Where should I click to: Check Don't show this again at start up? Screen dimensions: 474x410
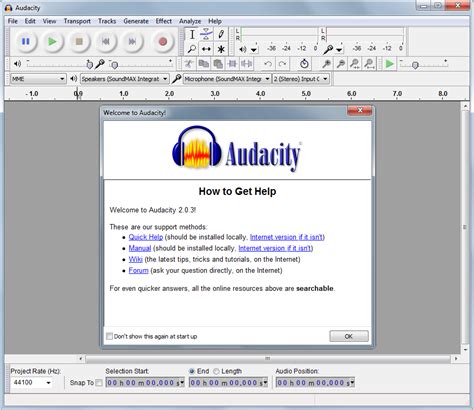(x=109, y=336)
